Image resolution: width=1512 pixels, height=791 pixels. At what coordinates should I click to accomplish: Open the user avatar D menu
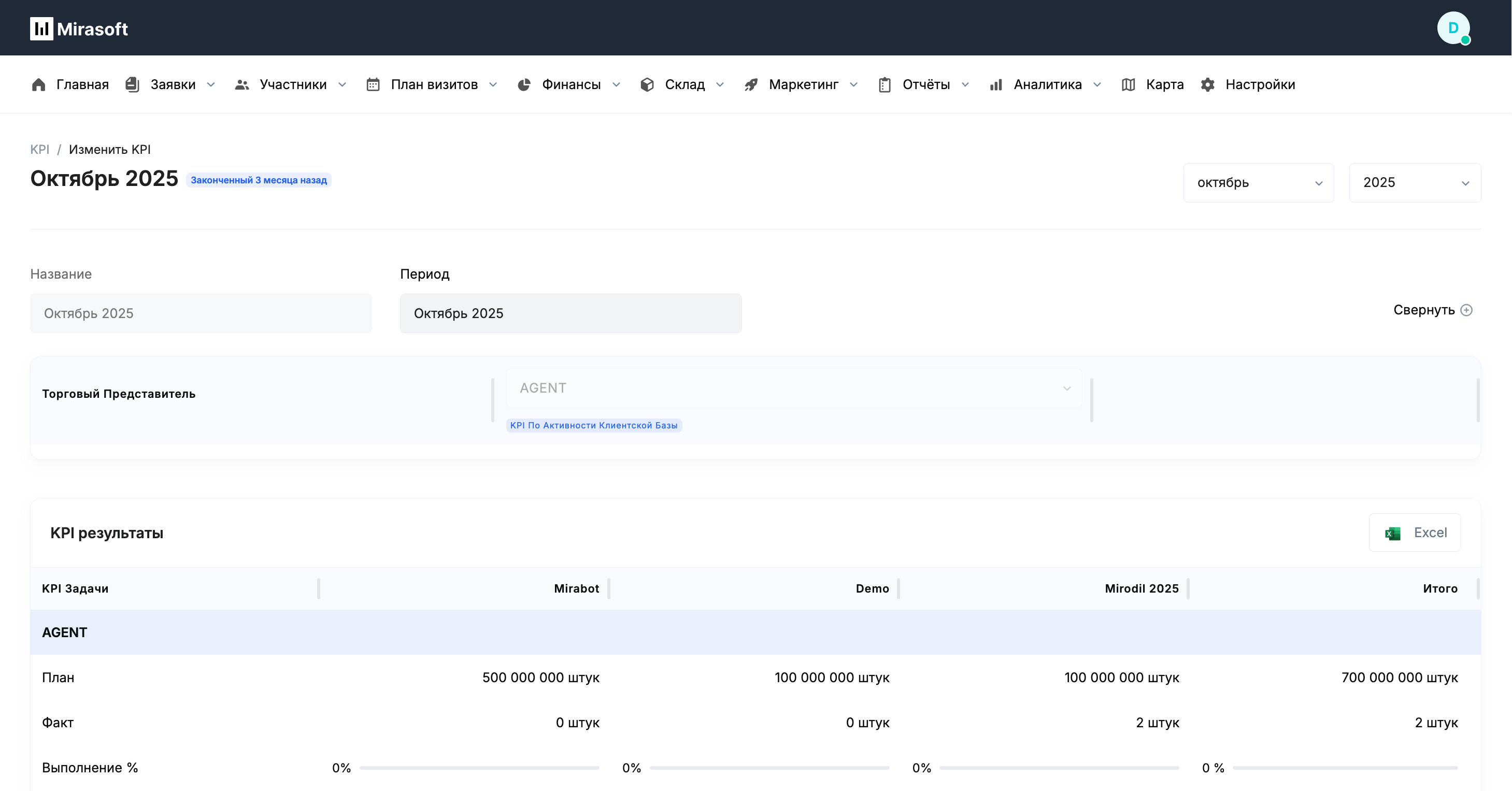[x=1453, y=27]
